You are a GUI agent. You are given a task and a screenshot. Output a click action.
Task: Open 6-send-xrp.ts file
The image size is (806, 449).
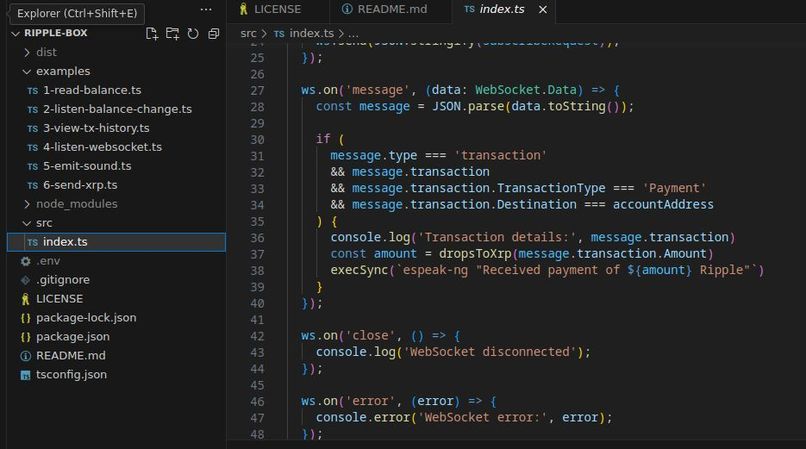pyautogui.click(x=116, y=185)
